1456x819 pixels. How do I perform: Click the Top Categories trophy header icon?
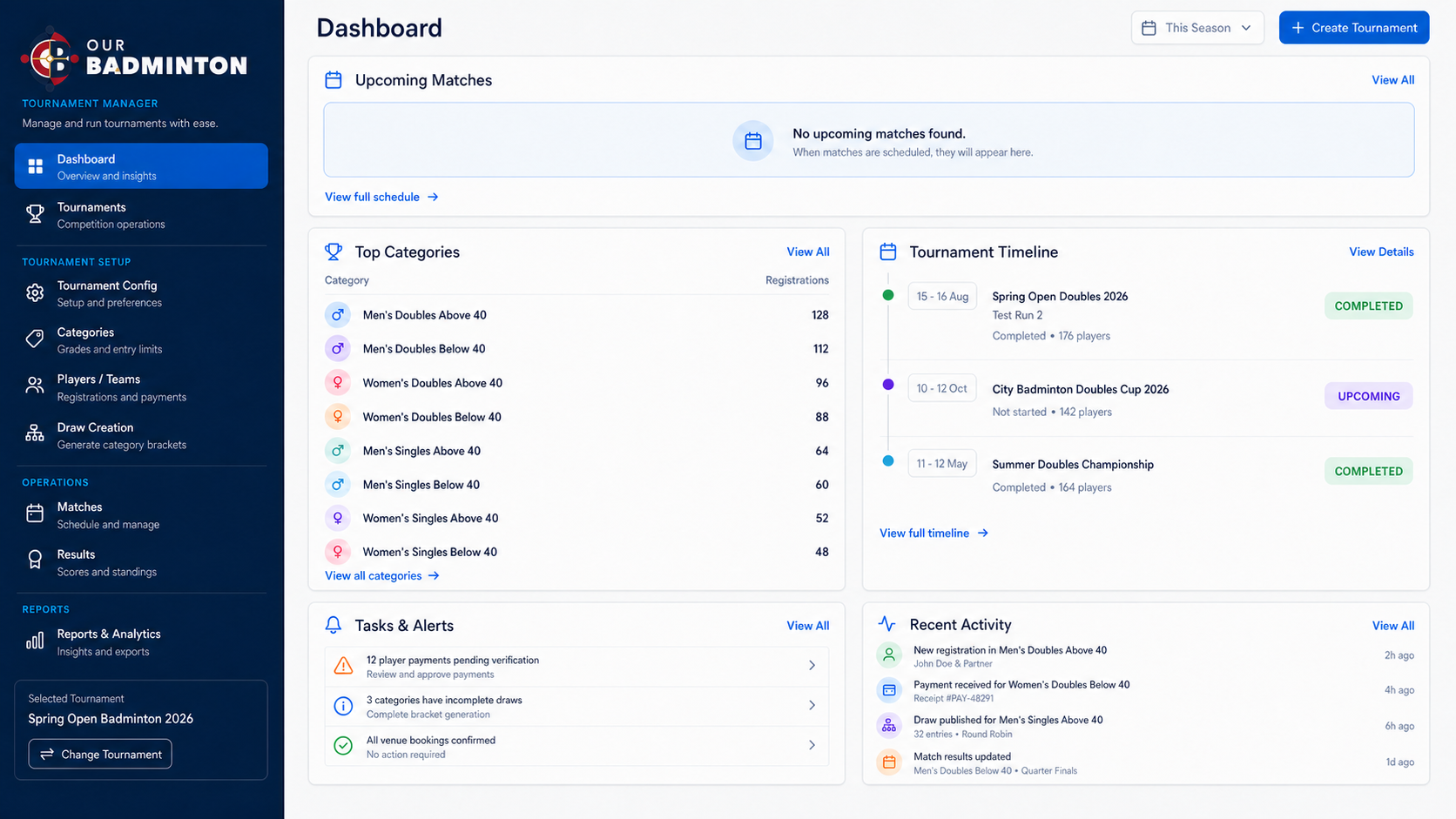tap(334, 252)
